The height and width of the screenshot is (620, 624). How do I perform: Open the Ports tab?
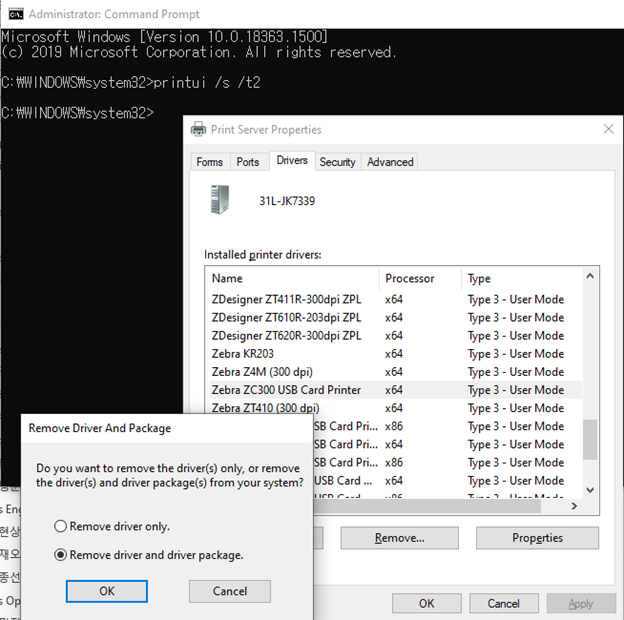coord(248,162)
